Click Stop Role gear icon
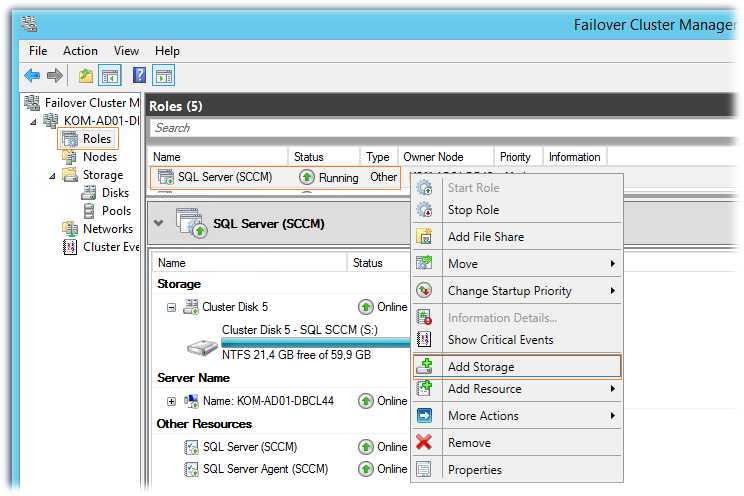The height and width of the screenshot is (496, 744). tap(424, 211)
